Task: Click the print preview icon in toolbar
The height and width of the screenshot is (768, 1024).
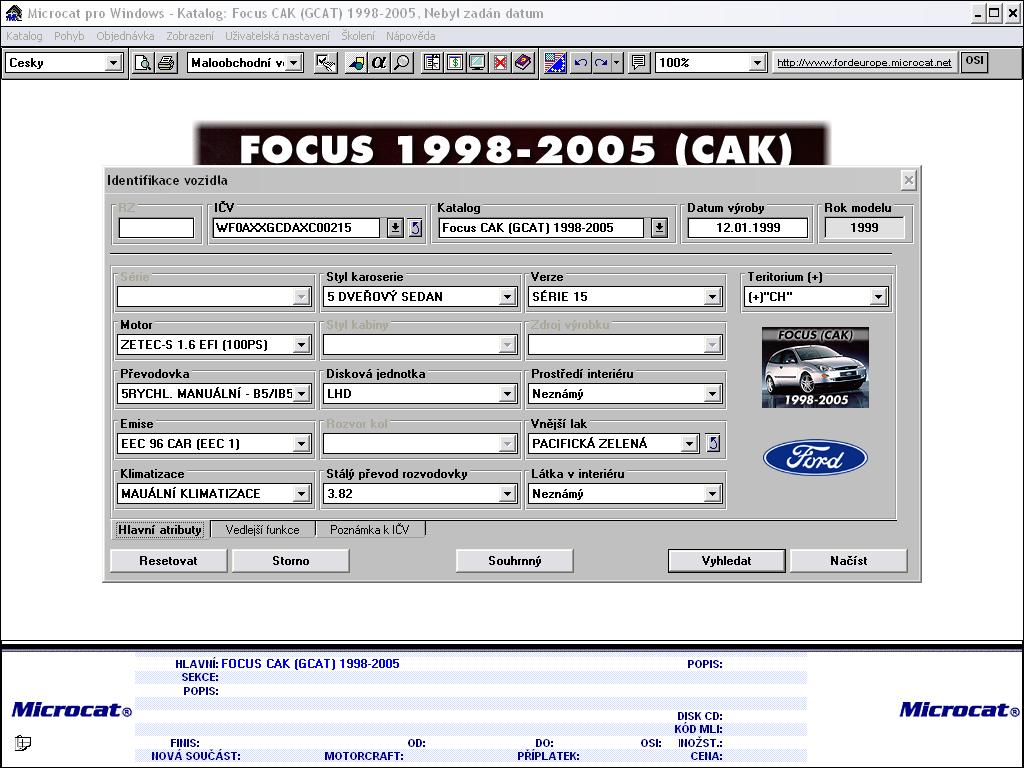Action: click(x=143, y=63)
